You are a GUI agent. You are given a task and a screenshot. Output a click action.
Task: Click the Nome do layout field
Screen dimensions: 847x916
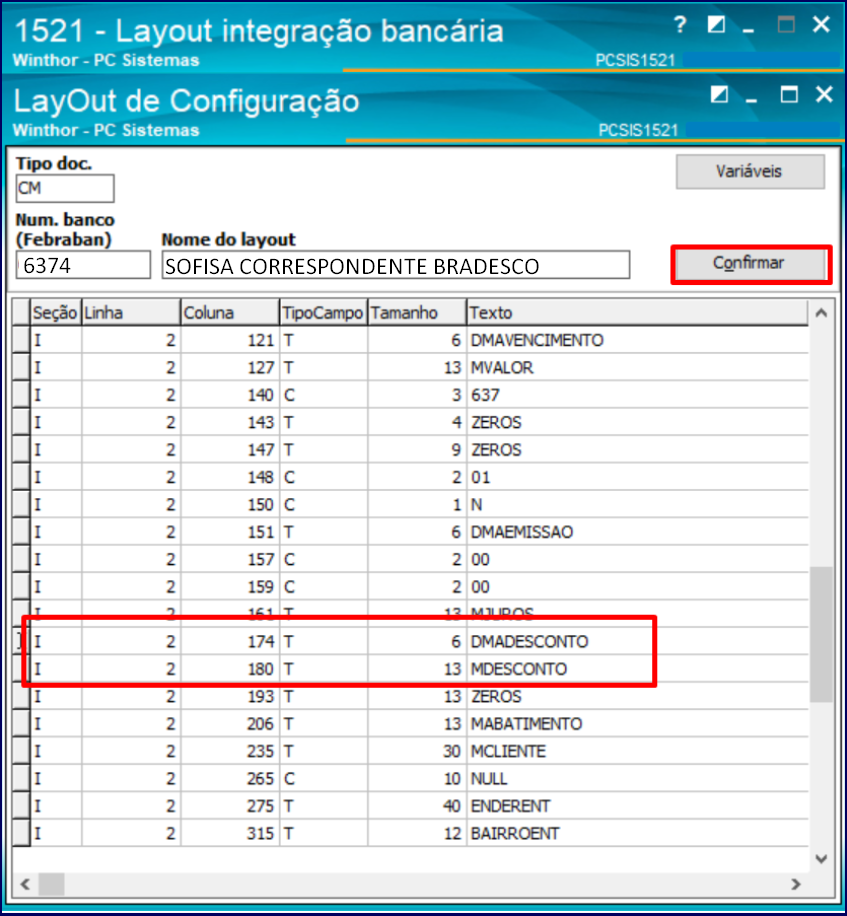395,265
